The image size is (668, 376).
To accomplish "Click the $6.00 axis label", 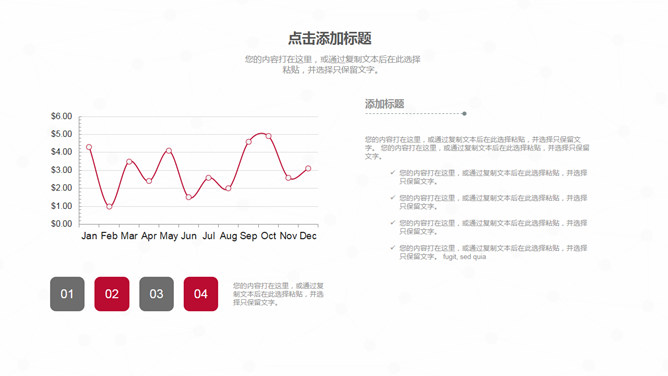I will pyautogui.click(x=61, y=116).
